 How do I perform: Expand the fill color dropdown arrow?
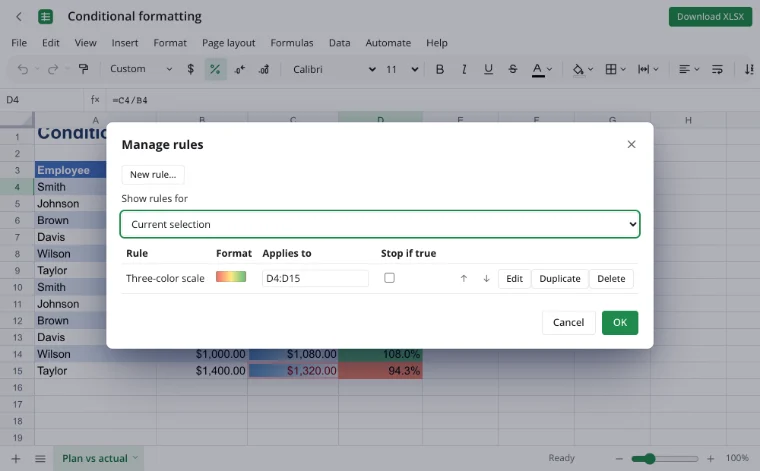pyautogui.click(x=590, y=69)
